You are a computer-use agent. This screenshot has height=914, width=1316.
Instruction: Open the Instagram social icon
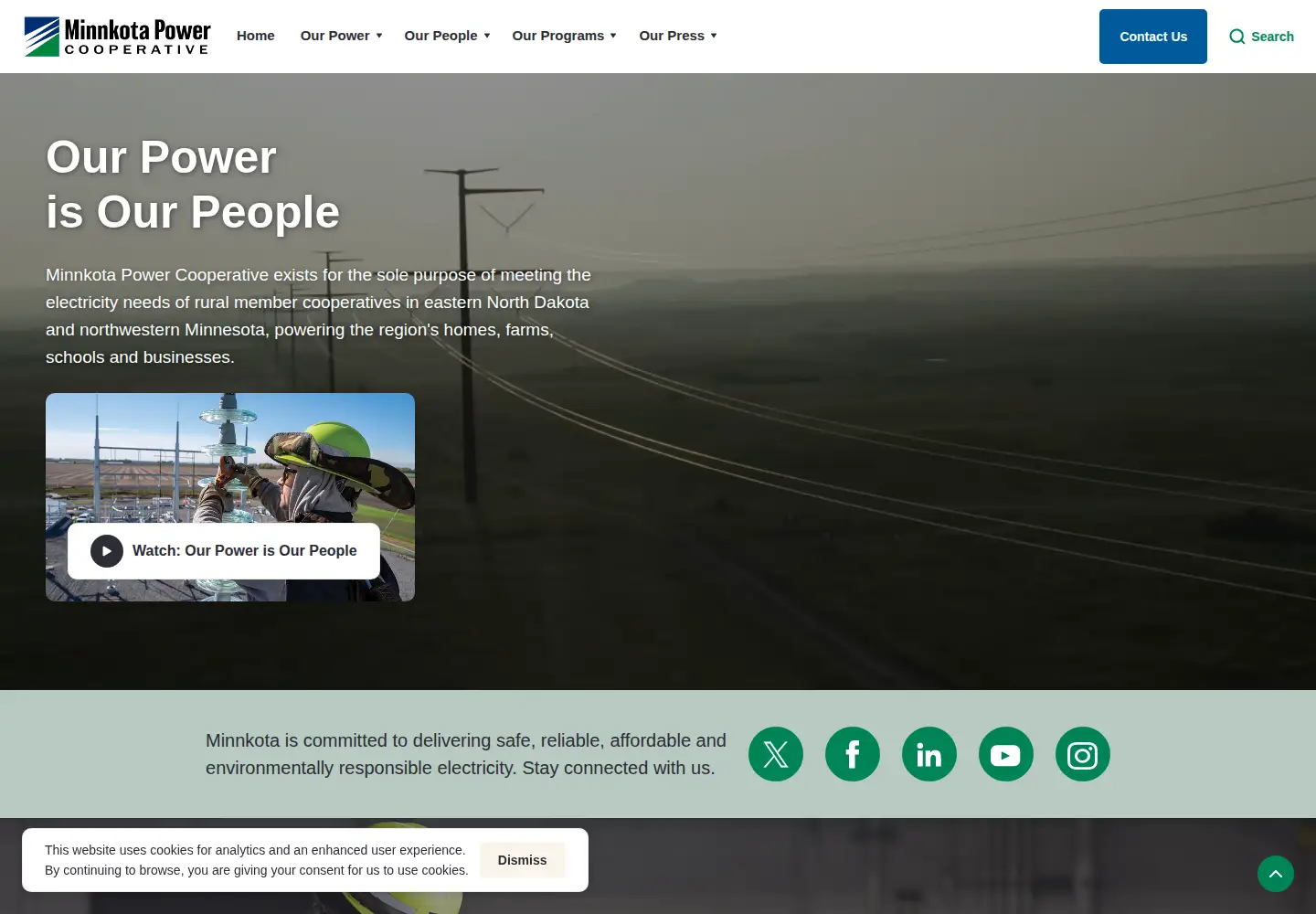1083,754
